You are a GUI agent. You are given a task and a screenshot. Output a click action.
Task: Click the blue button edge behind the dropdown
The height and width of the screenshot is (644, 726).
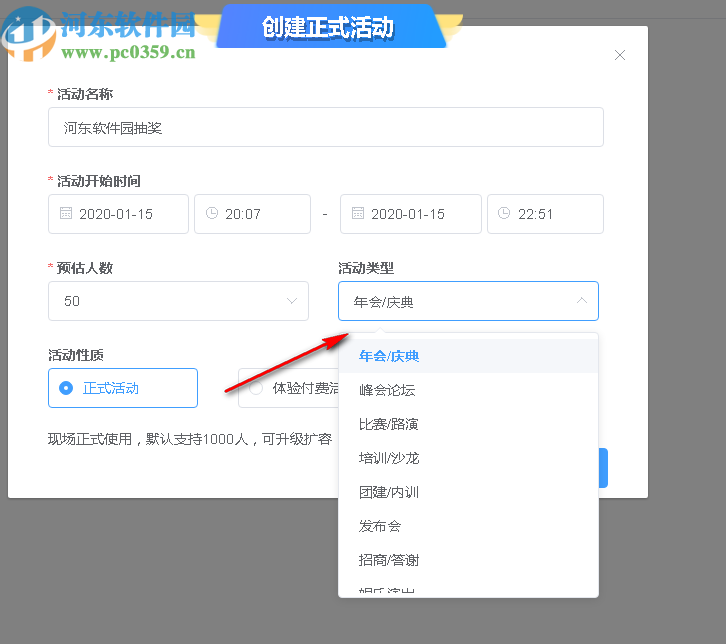click(x=603, y=468)
